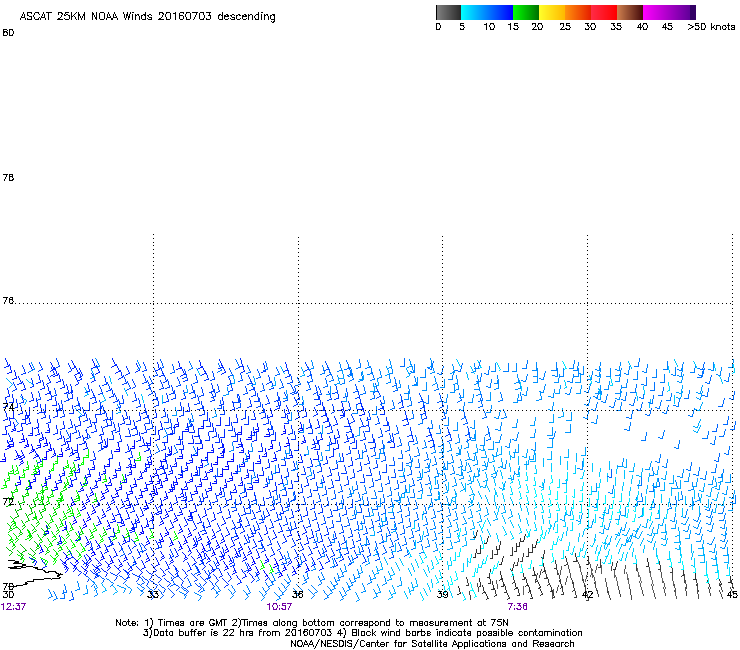The height and width of the screenshot is (650, 740).
Task: Click the longitude label "33" on the bottom axis
Action: tap(153, 594)
